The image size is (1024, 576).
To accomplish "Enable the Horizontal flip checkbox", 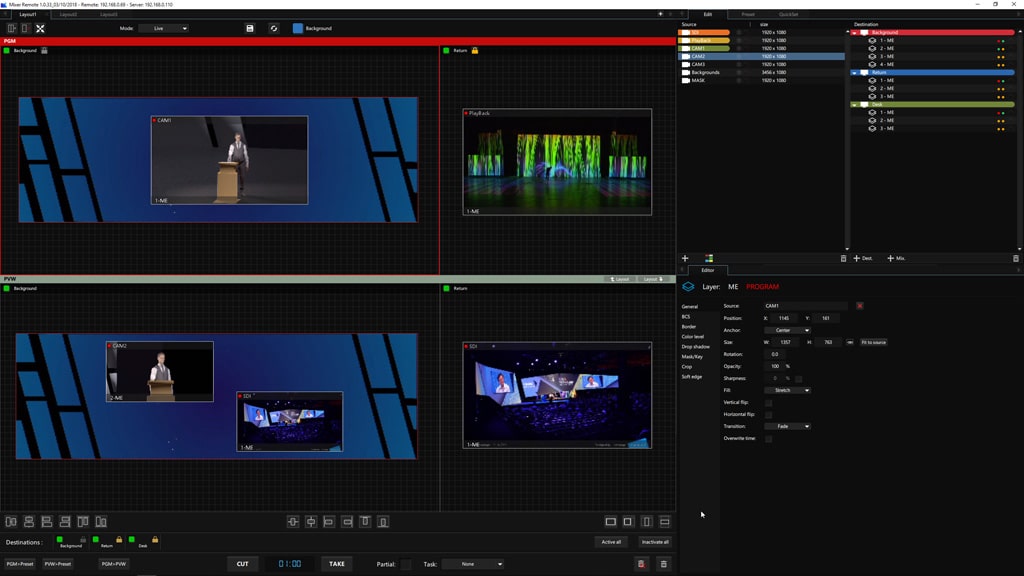I will pyautogui.click(x=768, y=414).
